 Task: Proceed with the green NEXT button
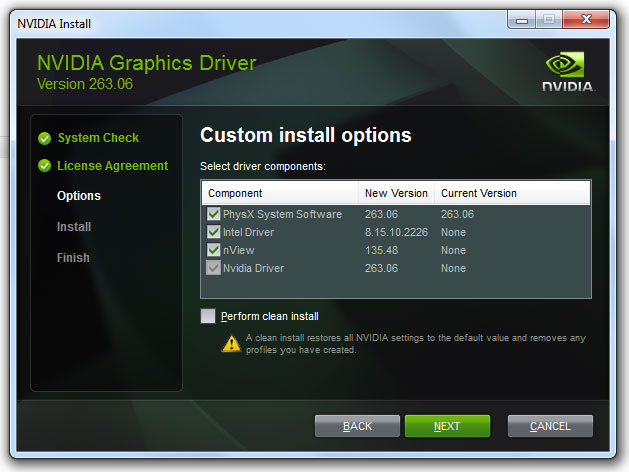click(447, 426)
